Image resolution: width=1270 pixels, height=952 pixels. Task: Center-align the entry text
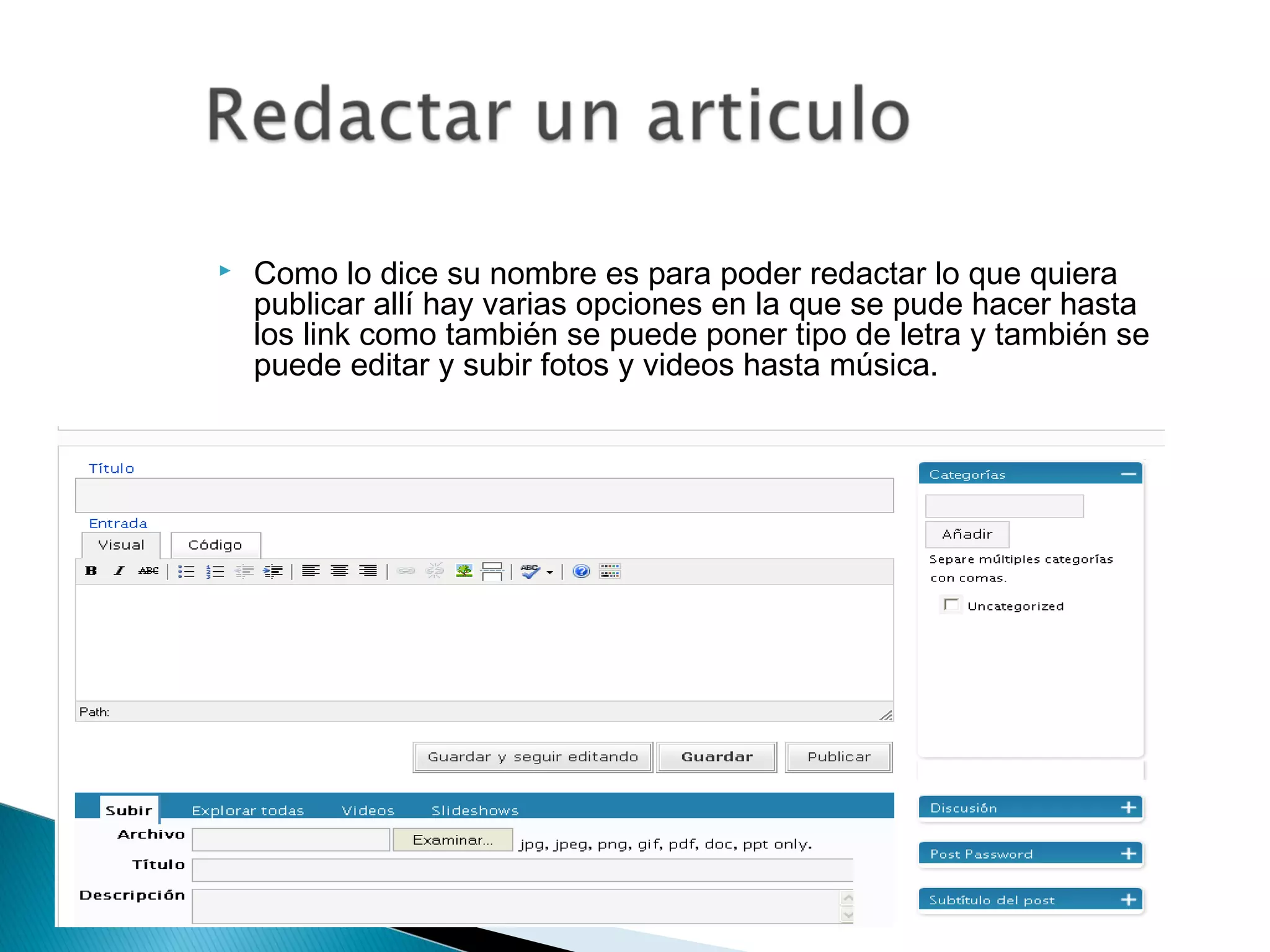click(339, 571)
